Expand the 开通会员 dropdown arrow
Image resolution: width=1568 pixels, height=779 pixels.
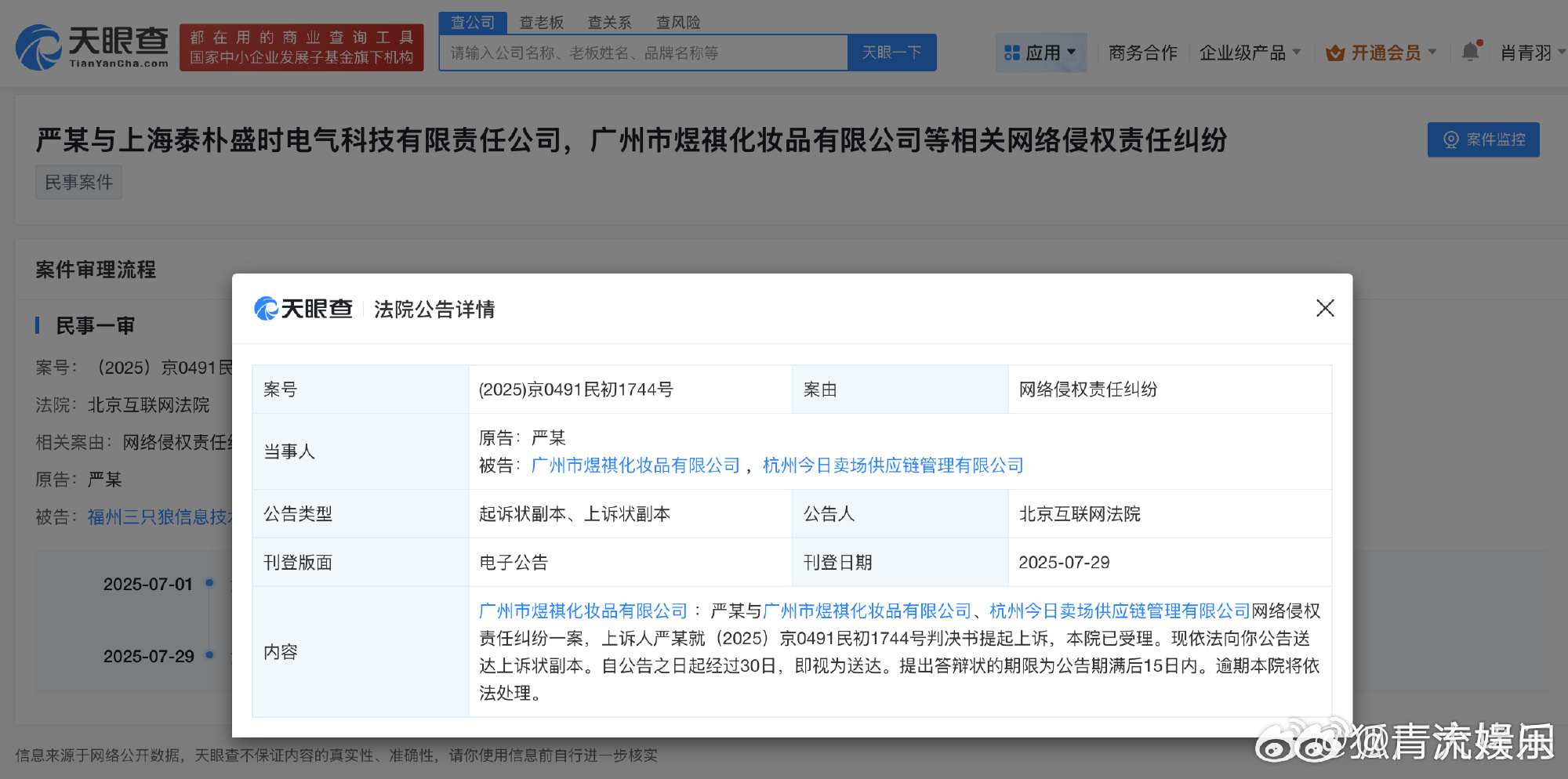(1432, 53)
